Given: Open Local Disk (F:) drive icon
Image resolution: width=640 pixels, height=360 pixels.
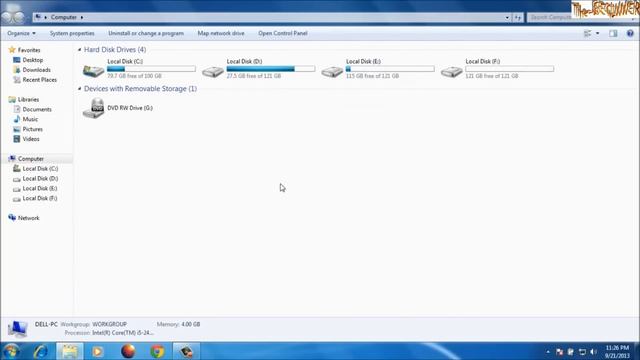Looking at the screenshot, I should click(451, 71).
